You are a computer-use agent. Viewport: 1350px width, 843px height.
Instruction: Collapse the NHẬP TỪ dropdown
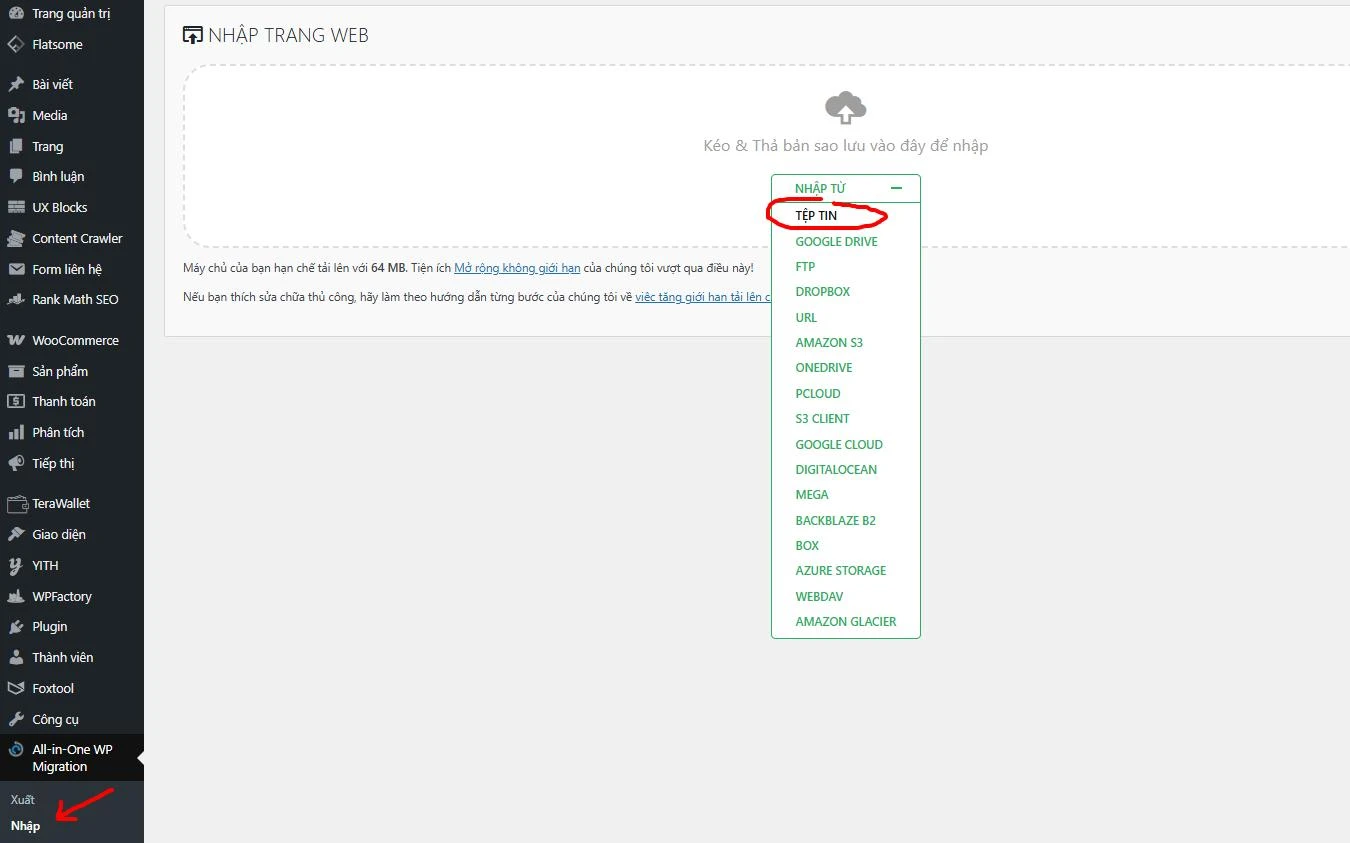tap(846, 188)
